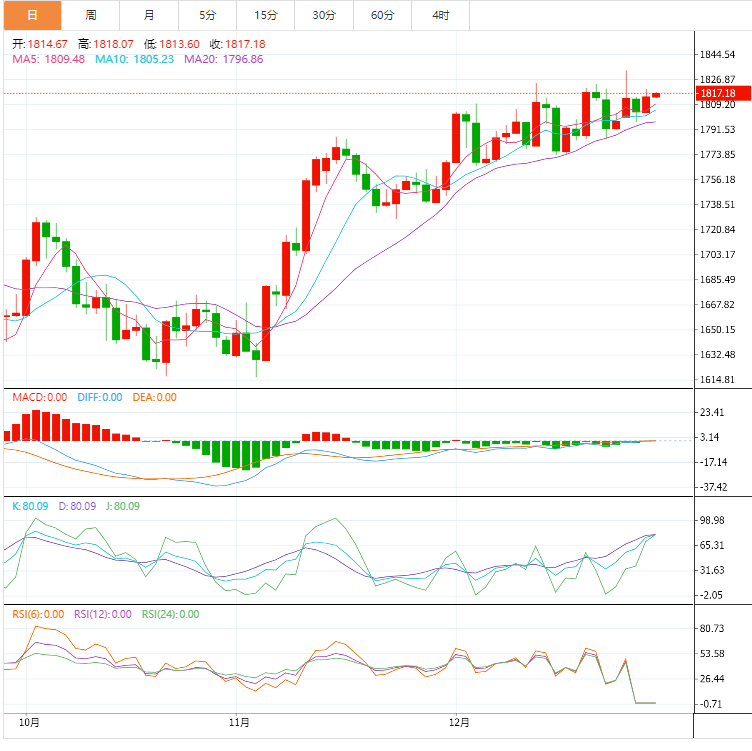The image size is (752, 751).
Task: Click the -2.05 KDJ axis label
Action: 711,595
